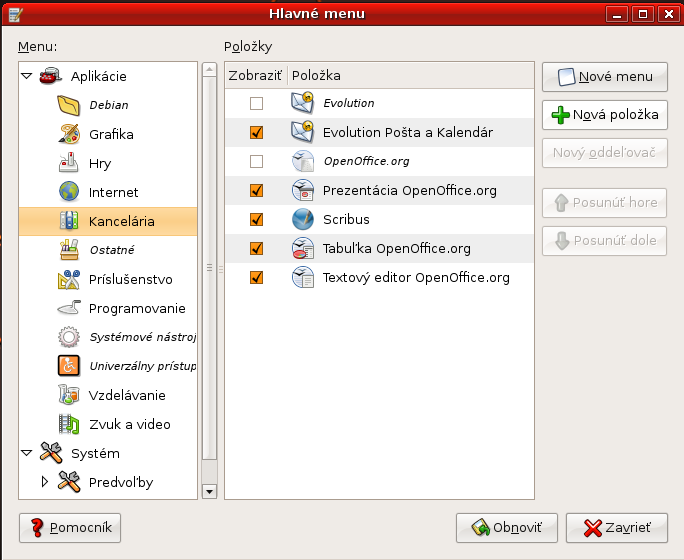
Task: Click the Grafika palette icon
Action: [69, 134]
